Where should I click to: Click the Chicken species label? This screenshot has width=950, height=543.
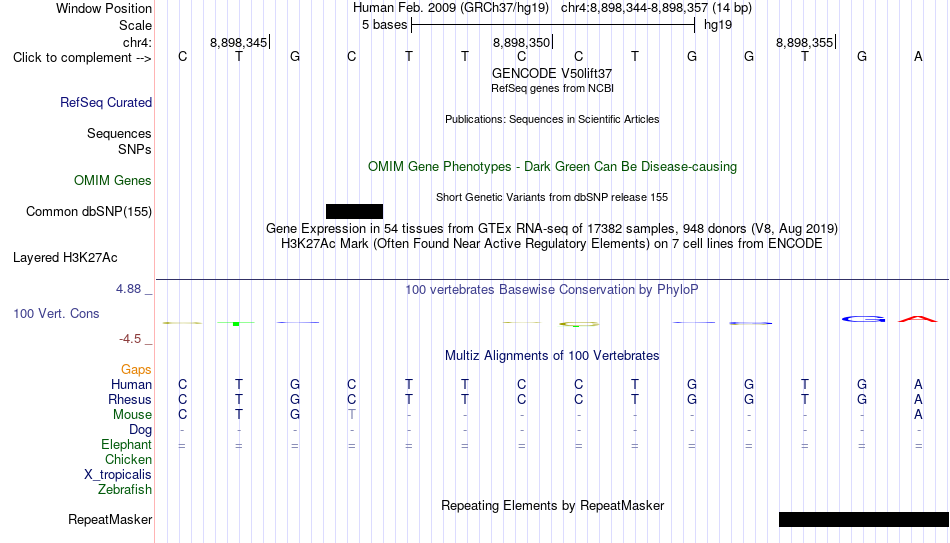(x=128, y=459)
